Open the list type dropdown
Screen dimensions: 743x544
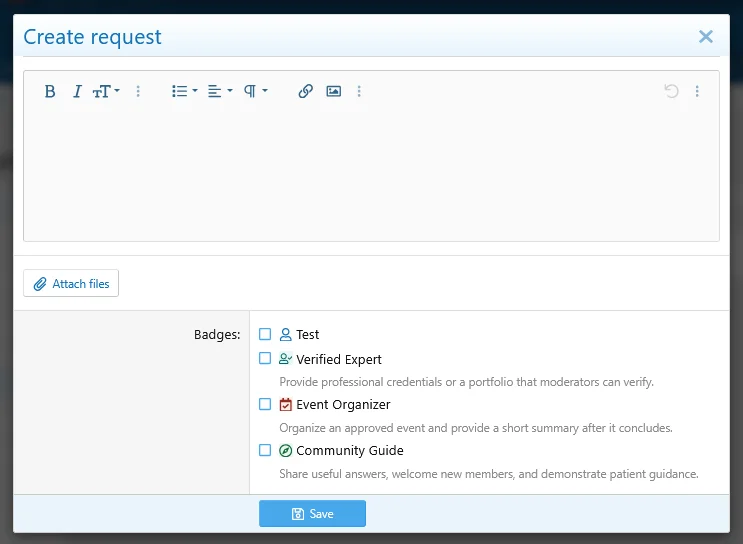(184, 91)
